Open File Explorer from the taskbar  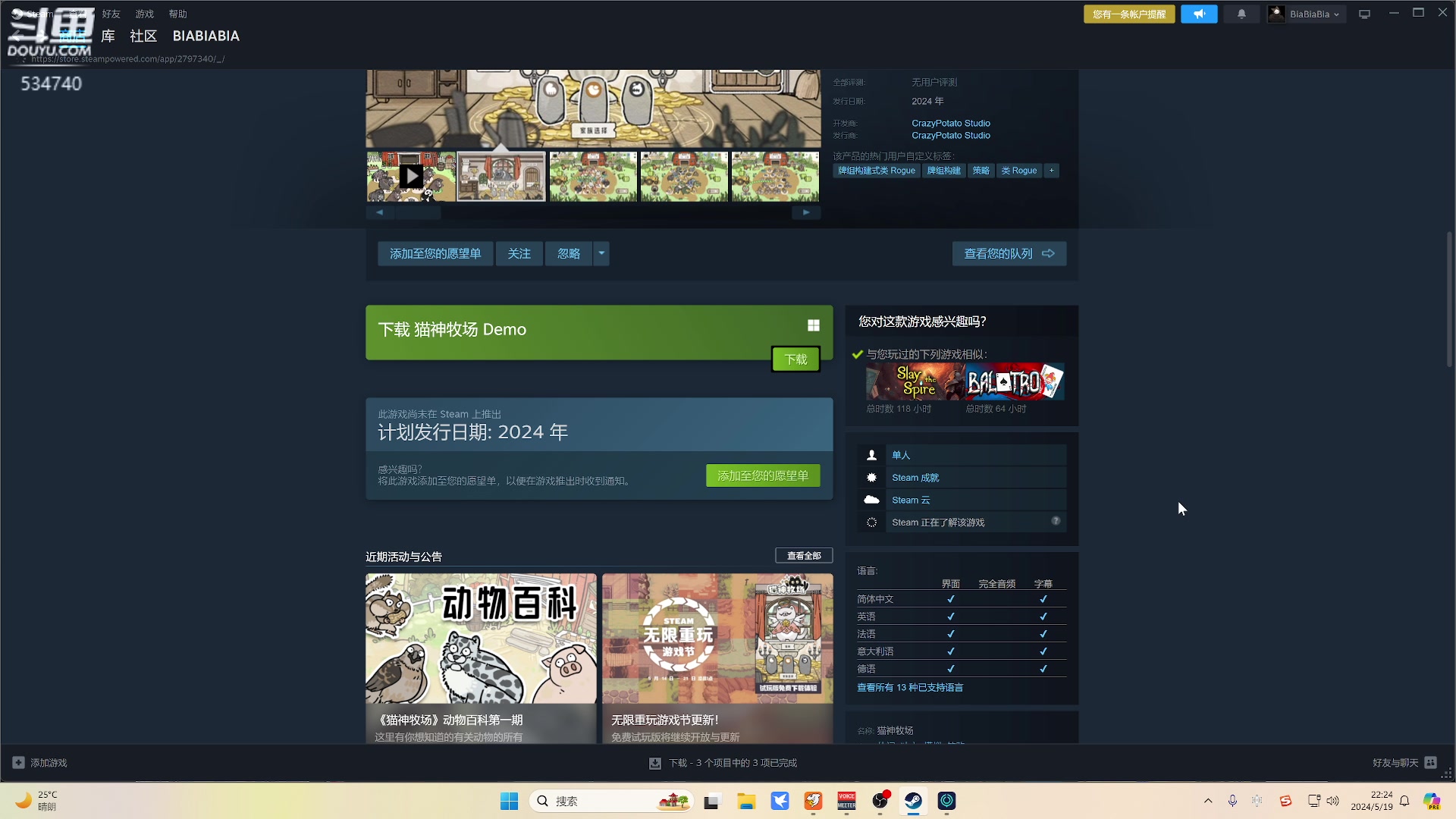746,801
